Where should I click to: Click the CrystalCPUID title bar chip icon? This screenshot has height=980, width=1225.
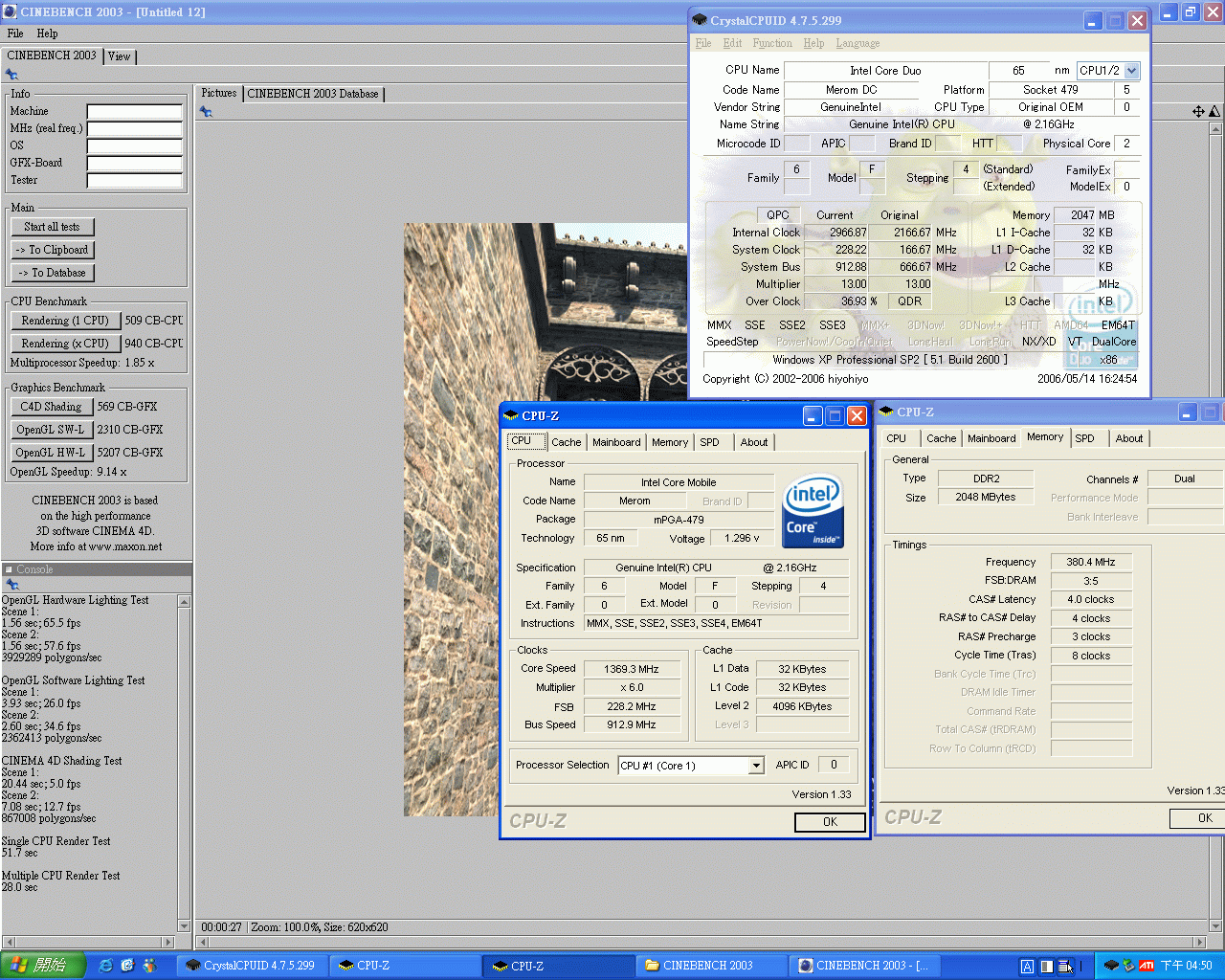[x=699, y=20]
